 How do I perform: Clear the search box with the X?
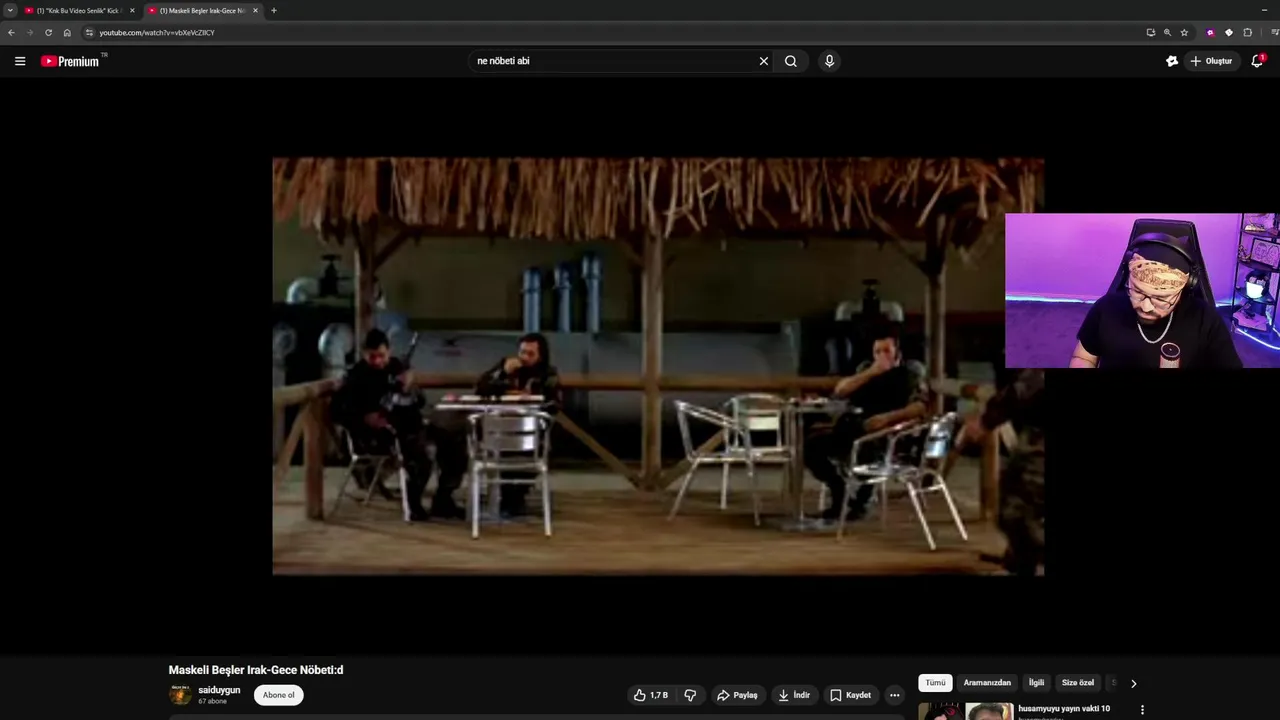(x=764, y=61)
